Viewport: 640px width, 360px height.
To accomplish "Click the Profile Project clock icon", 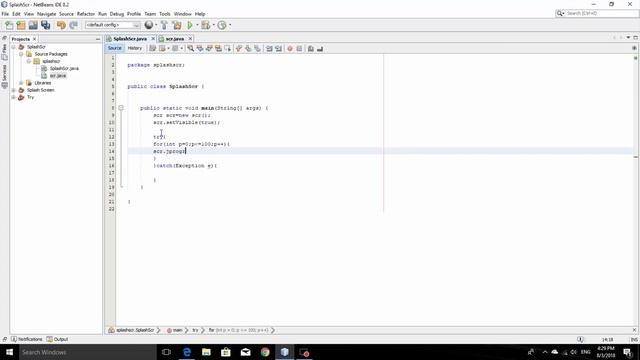I will [x=222, y=25].
